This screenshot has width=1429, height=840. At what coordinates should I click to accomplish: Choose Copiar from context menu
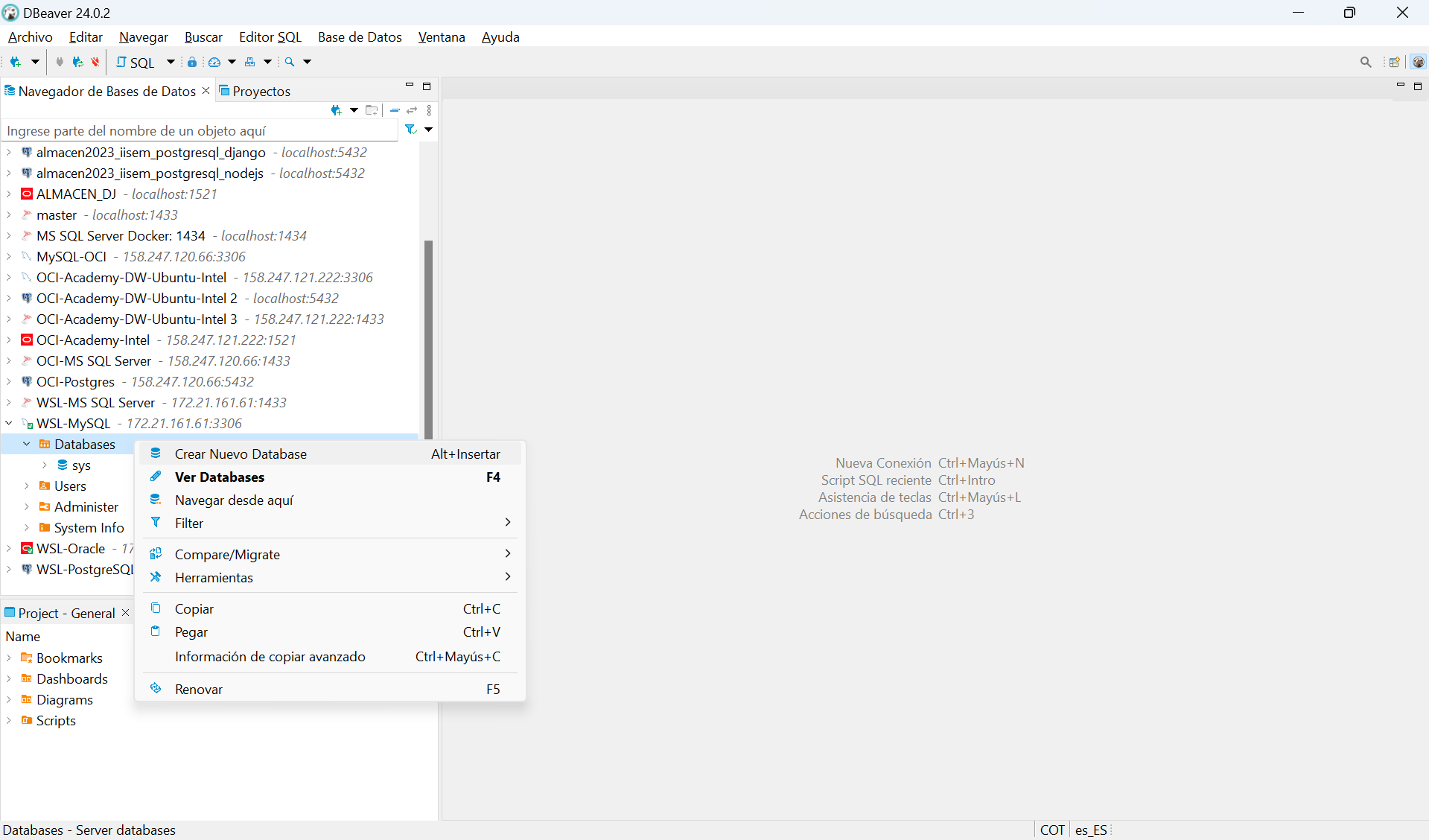tap(330, 608)
